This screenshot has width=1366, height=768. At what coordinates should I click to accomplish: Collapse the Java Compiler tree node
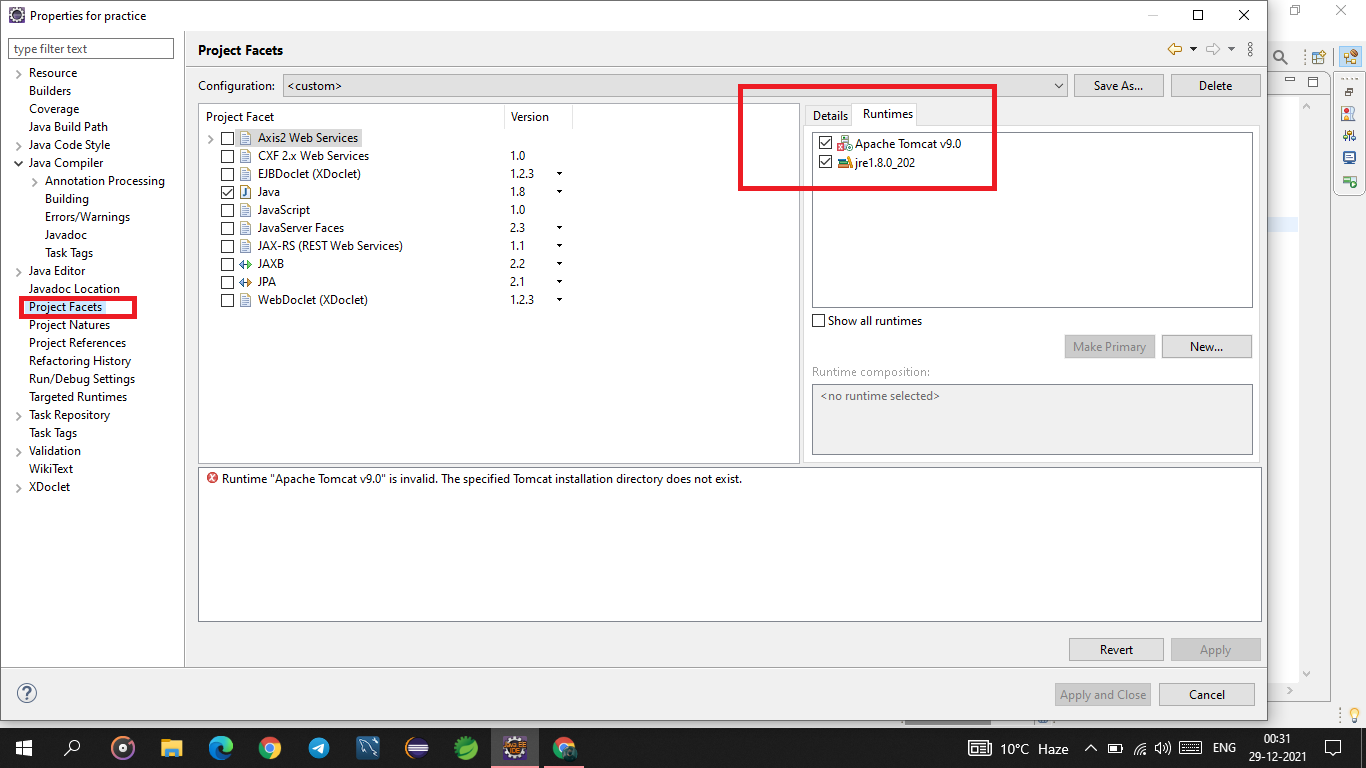[19, 163]
